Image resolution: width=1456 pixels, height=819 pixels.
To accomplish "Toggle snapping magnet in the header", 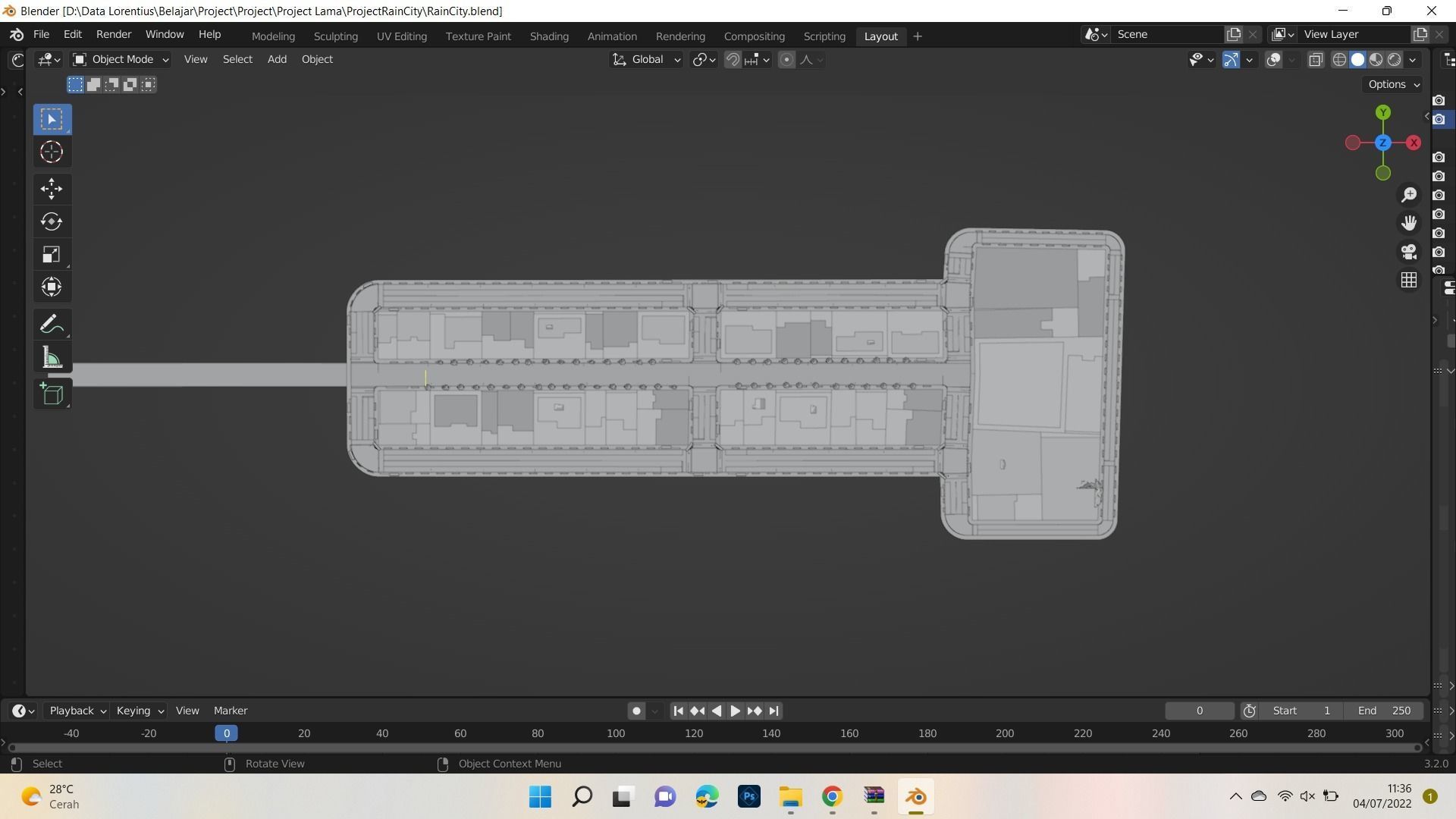I will click(733, 60).
